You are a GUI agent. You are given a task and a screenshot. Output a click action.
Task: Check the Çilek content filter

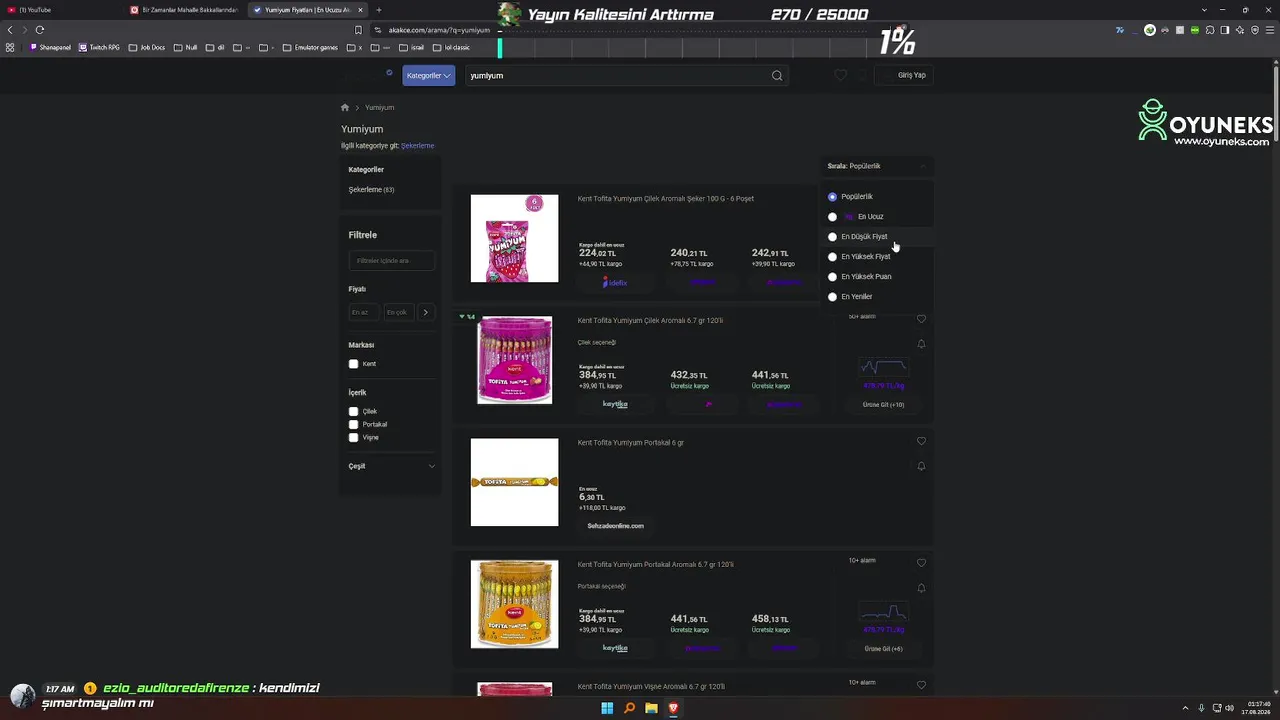353,411
